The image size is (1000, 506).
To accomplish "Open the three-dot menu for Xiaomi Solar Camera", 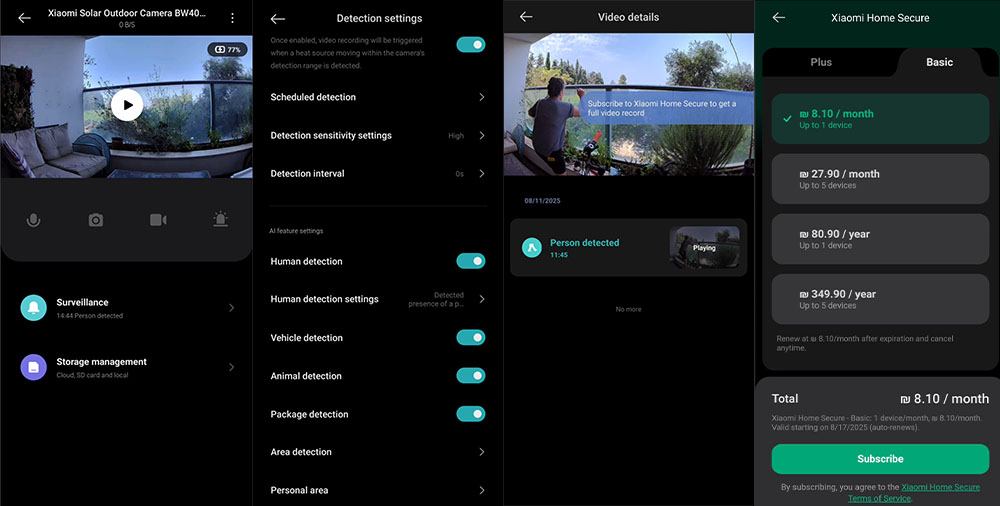I will 233,18.
